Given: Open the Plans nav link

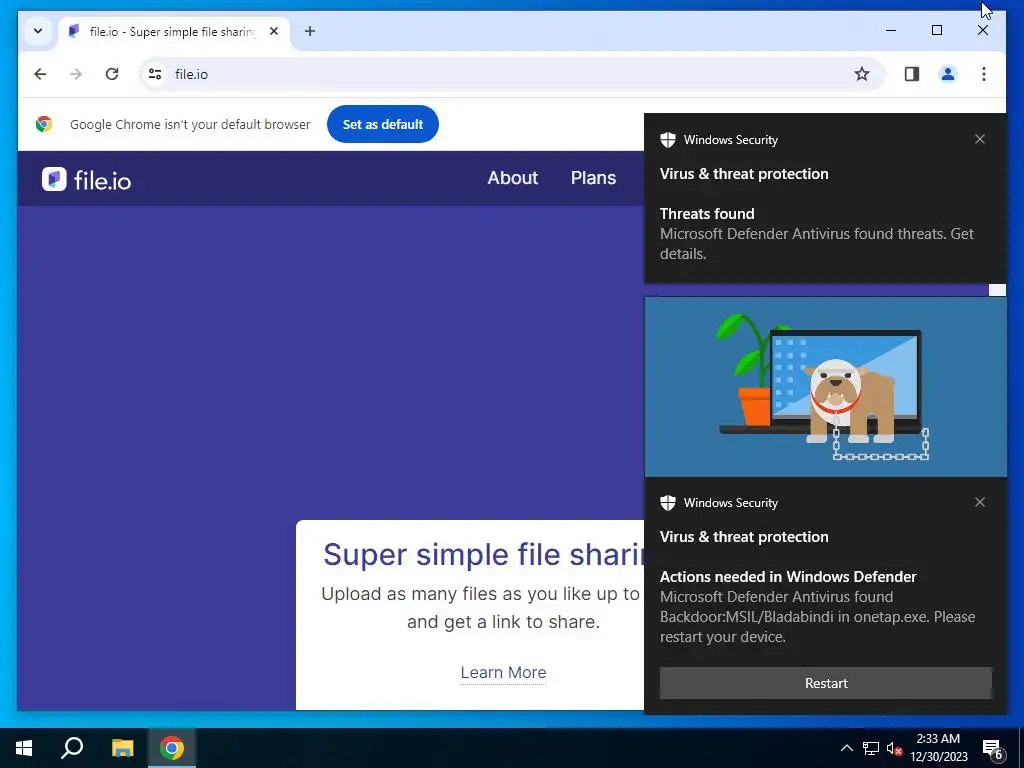Looking at the screenshot, I should [x=593, y=178].
